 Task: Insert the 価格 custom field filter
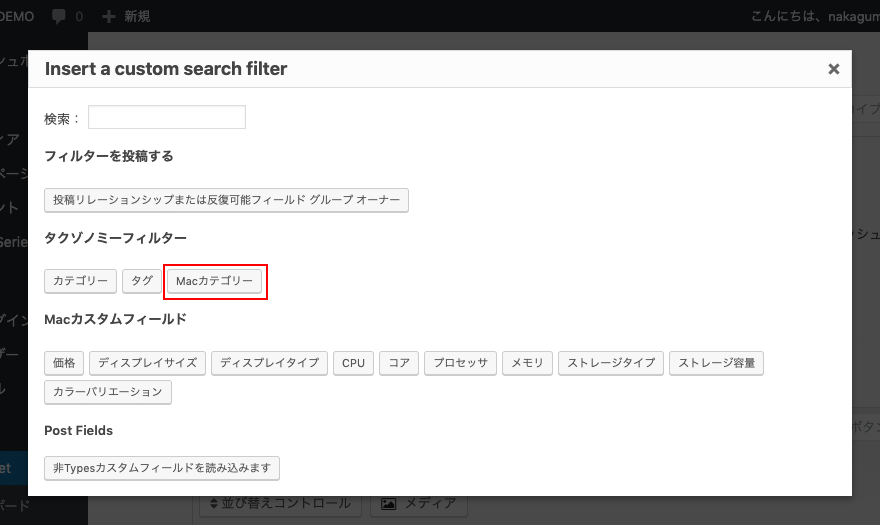pos(64,363)
